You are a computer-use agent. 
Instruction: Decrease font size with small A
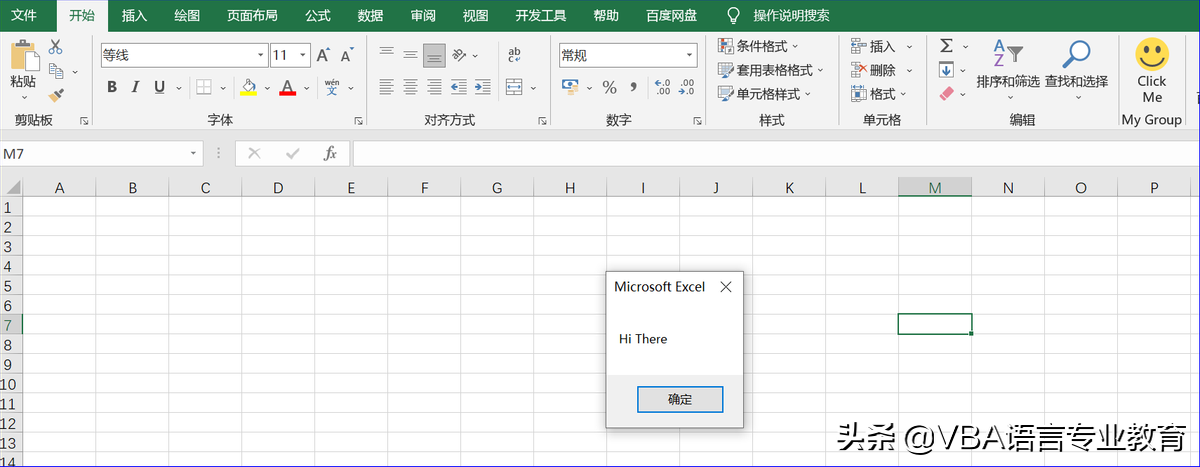point(346,55)
